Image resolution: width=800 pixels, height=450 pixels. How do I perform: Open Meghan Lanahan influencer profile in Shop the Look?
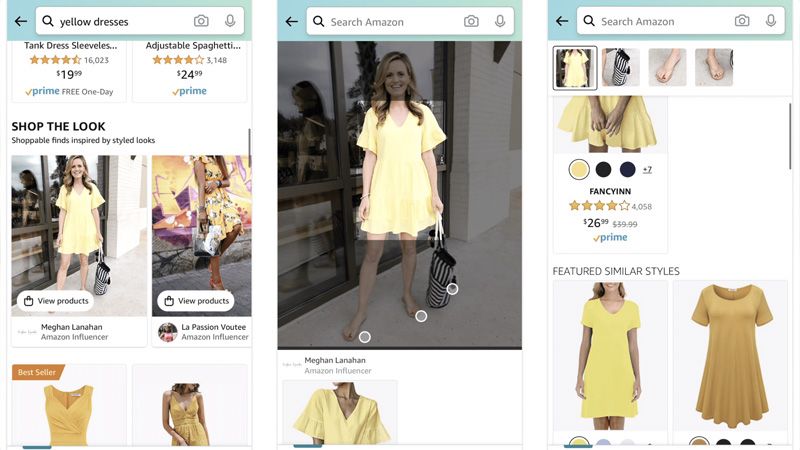(x=74, y=332)
